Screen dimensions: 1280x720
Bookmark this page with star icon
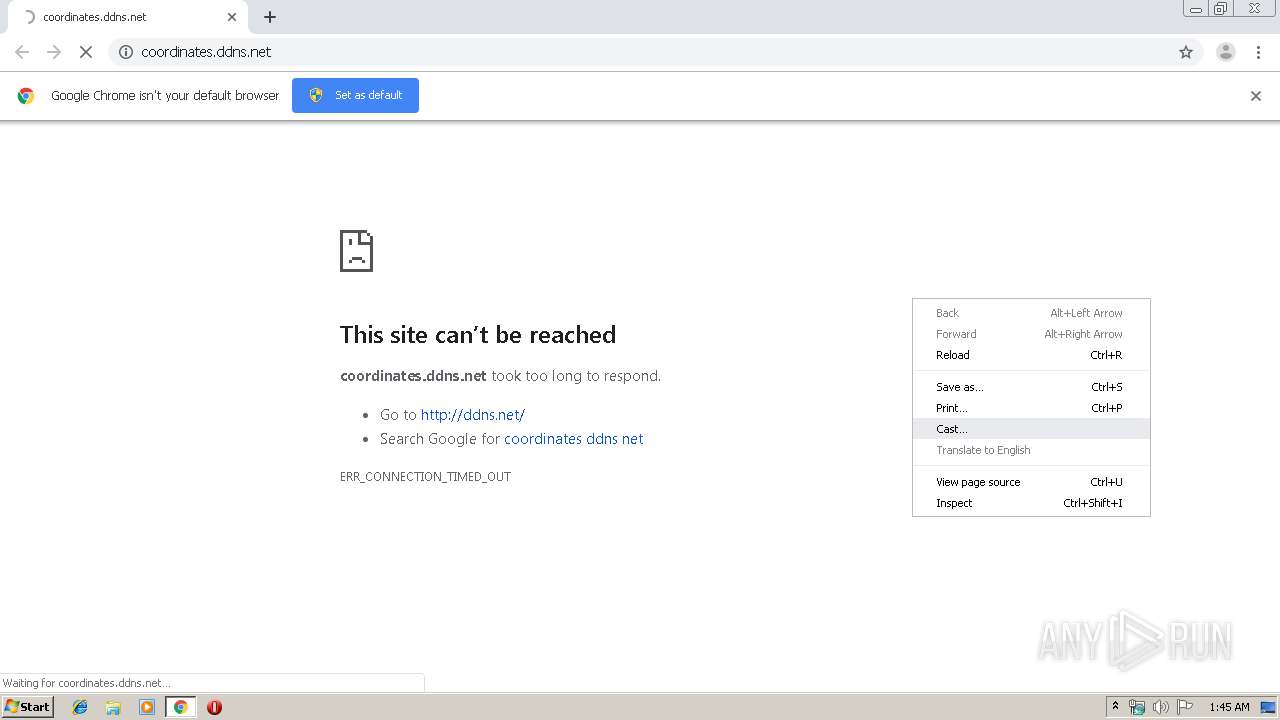[1186, 52]
